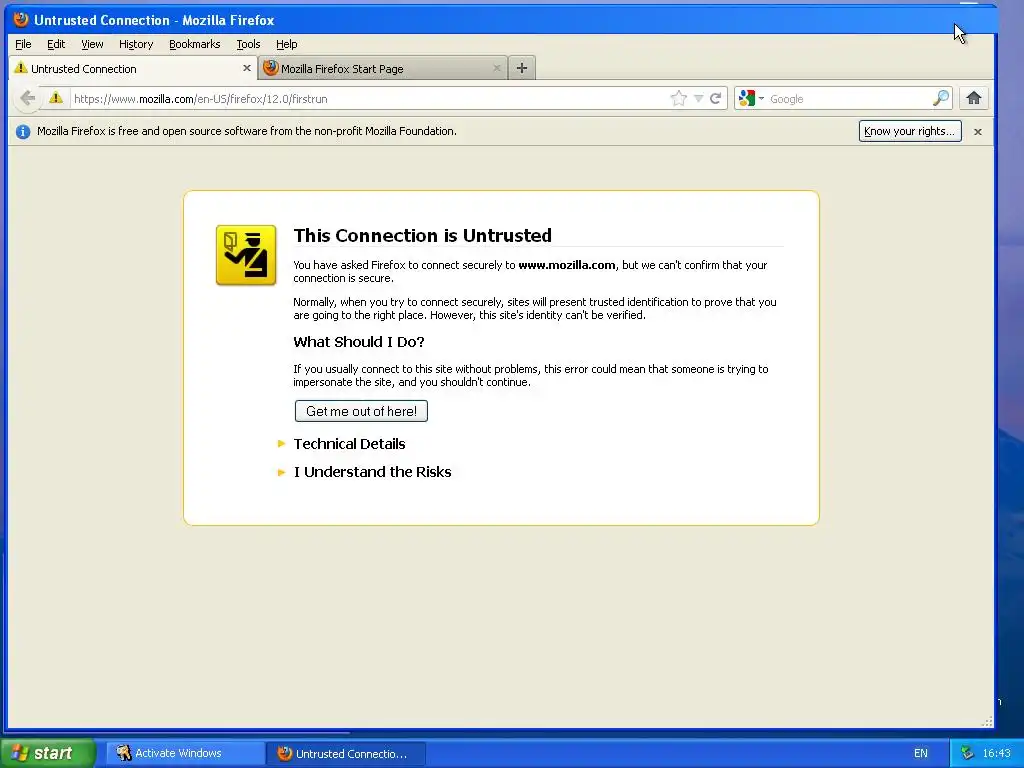Click the What Should I Do? heading
The height and width of the screenshot is (768, 1024).
pos(359,342)
